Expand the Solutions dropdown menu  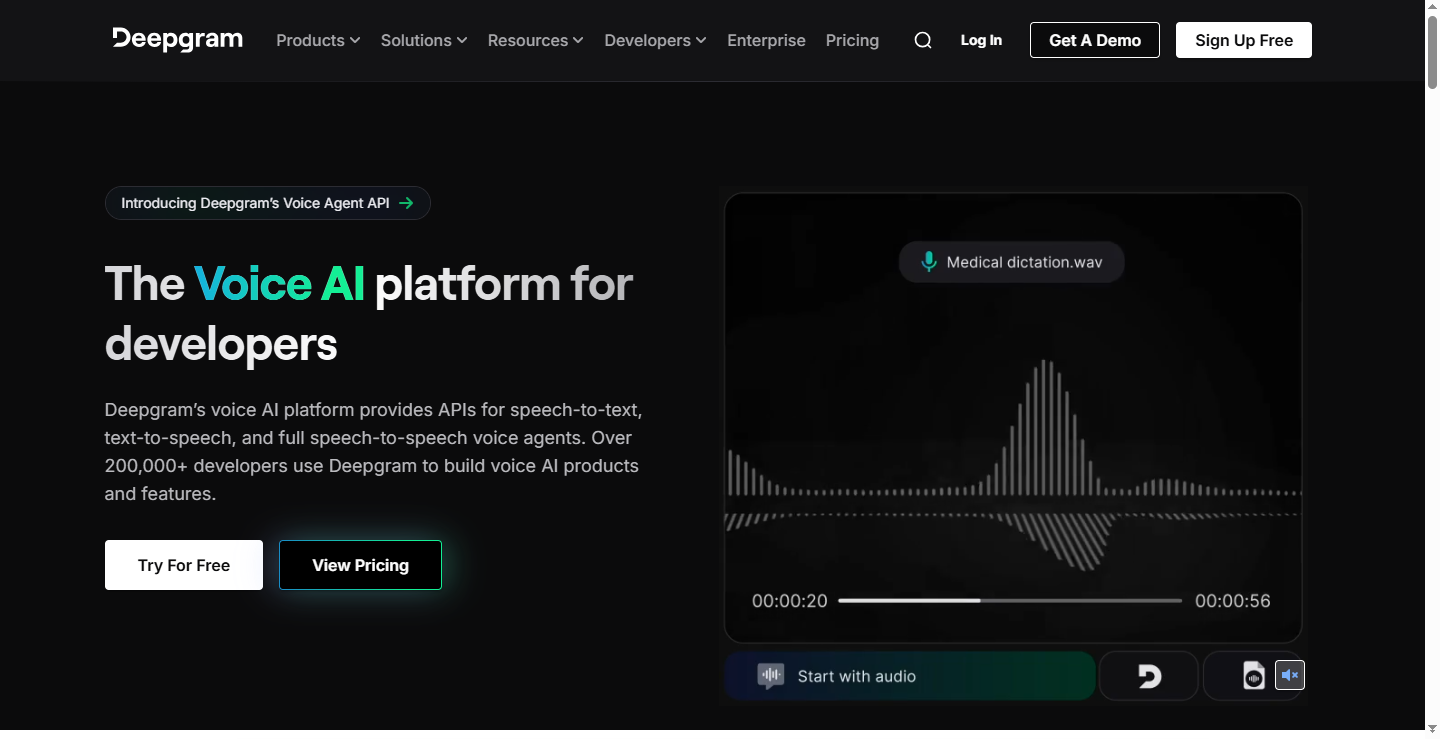424,40
